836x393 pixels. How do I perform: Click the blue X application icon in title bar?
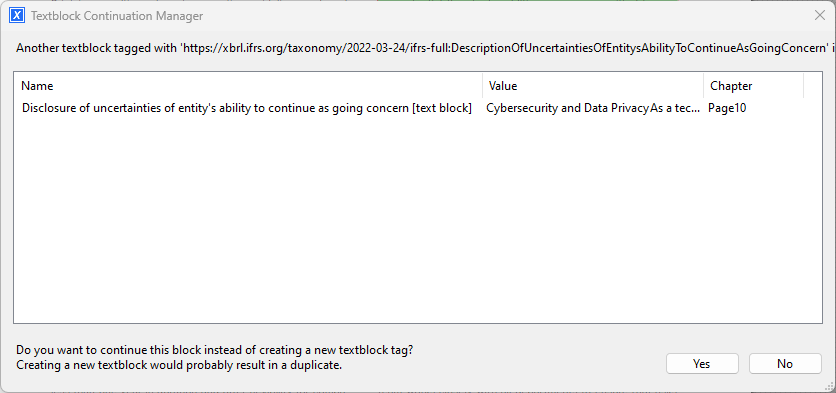(x=17, y=15)
